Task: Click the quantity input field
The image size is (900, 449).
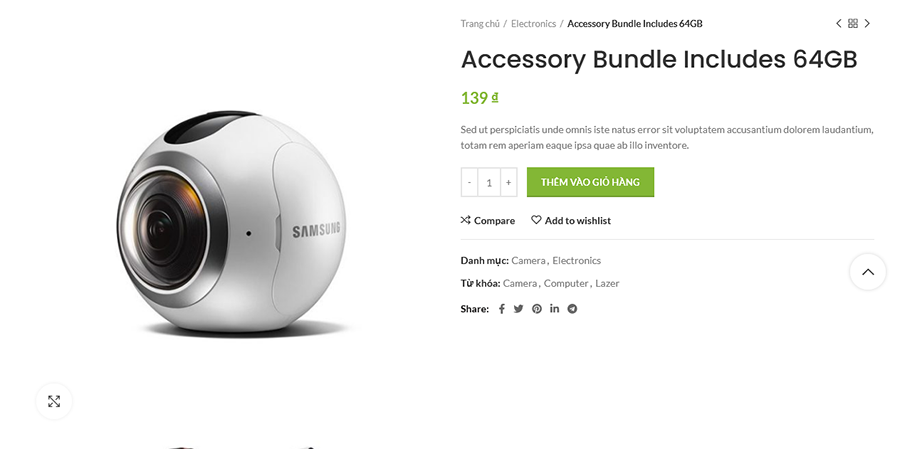Action: pos(489,182)
